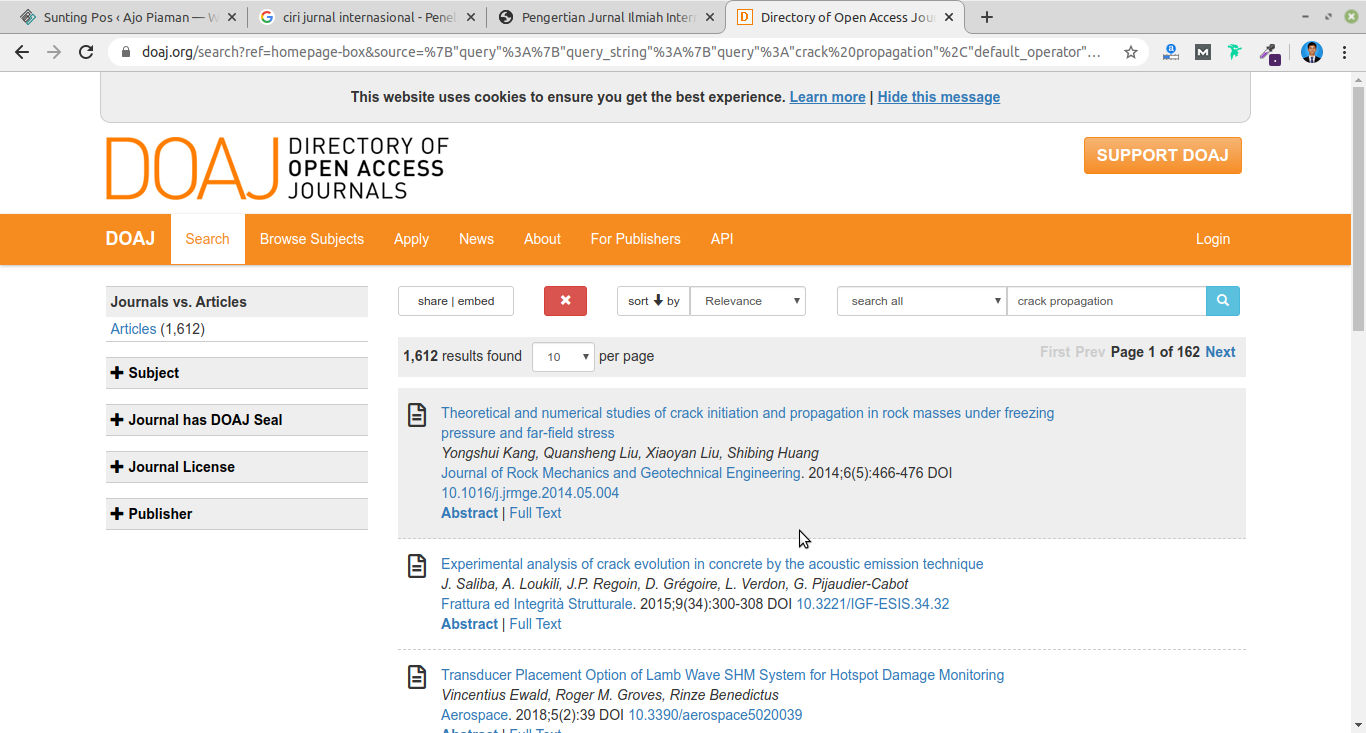
Task: Open Aerospace journal link
Action: click(474, 715)
